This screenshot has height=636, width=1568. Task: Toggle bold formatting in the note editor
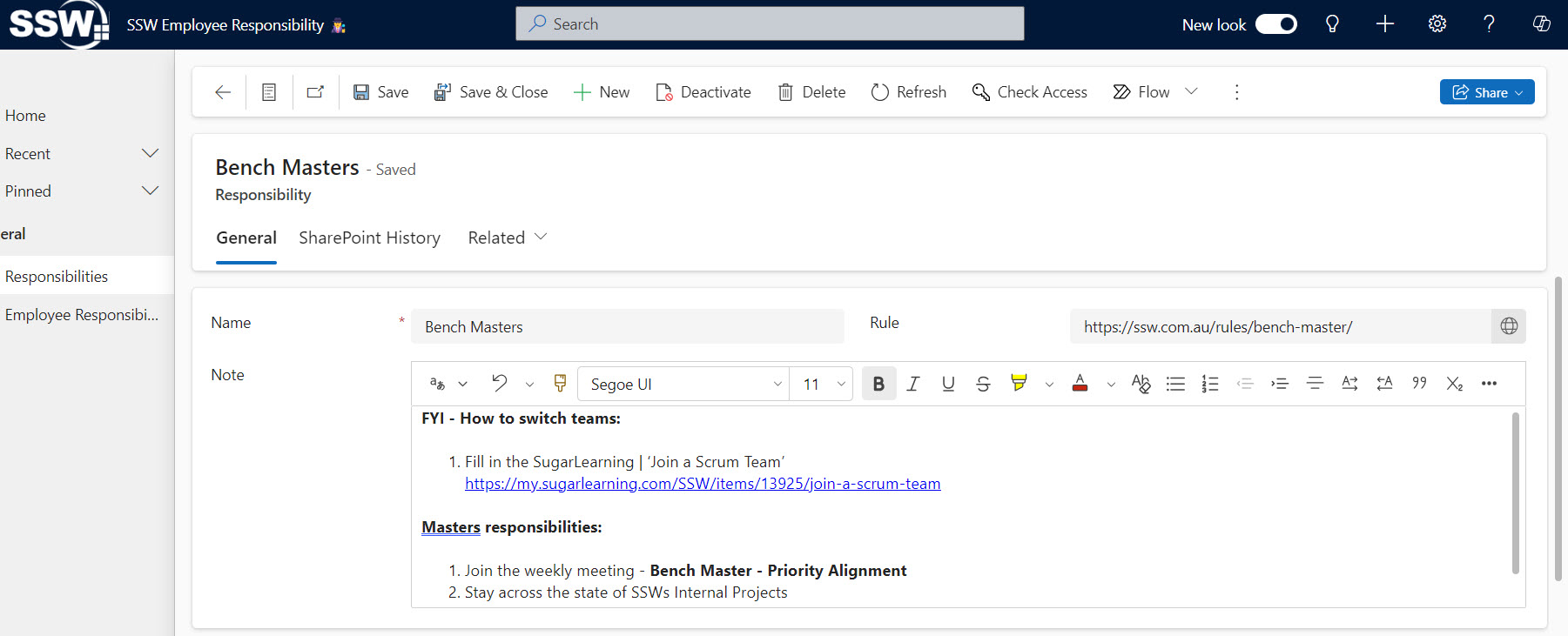click(x=878, y=384)
